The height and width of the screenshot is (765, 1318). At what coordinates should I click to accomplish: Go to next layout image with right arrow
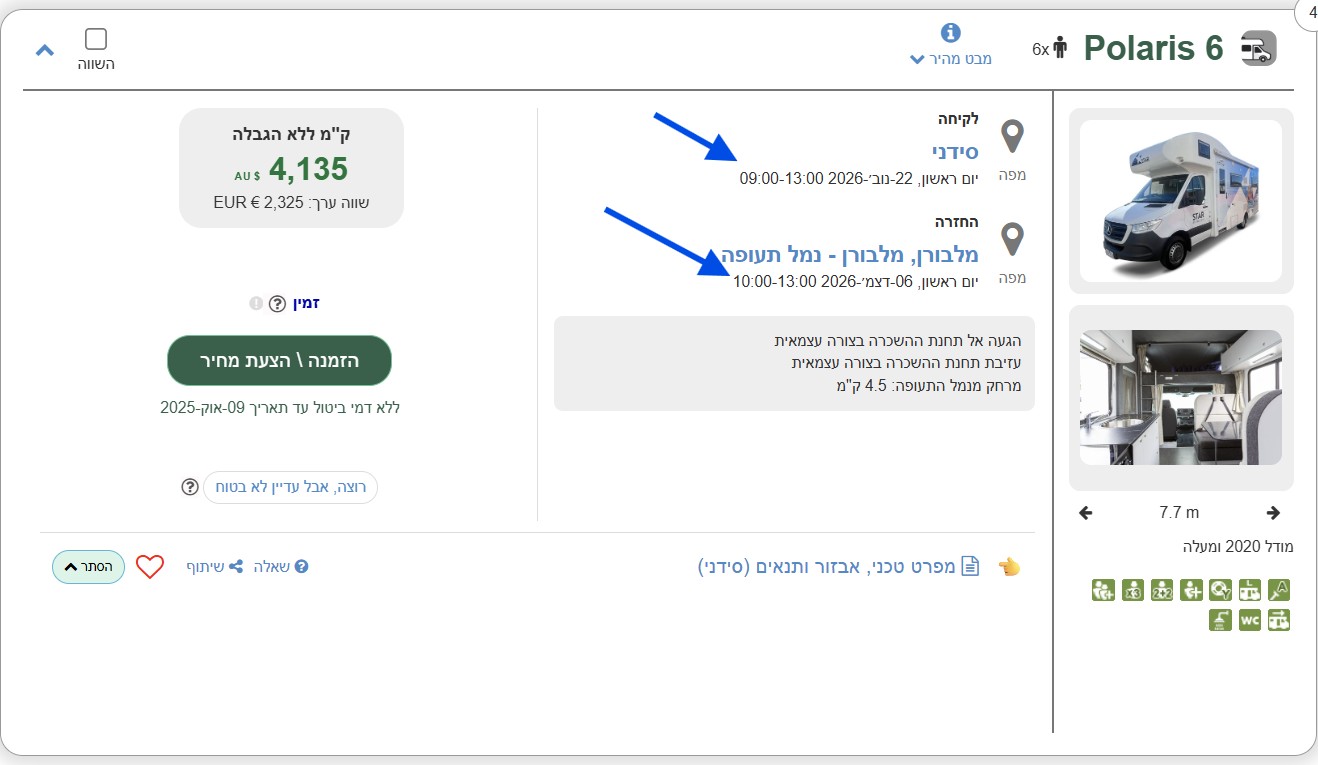pos(1273,513)
